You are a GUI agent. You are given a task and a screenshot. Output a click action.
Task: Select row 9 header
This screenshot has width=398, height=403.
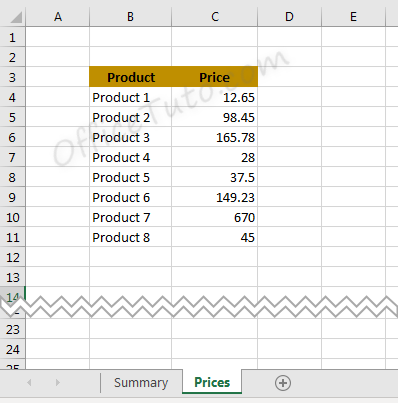12,197
